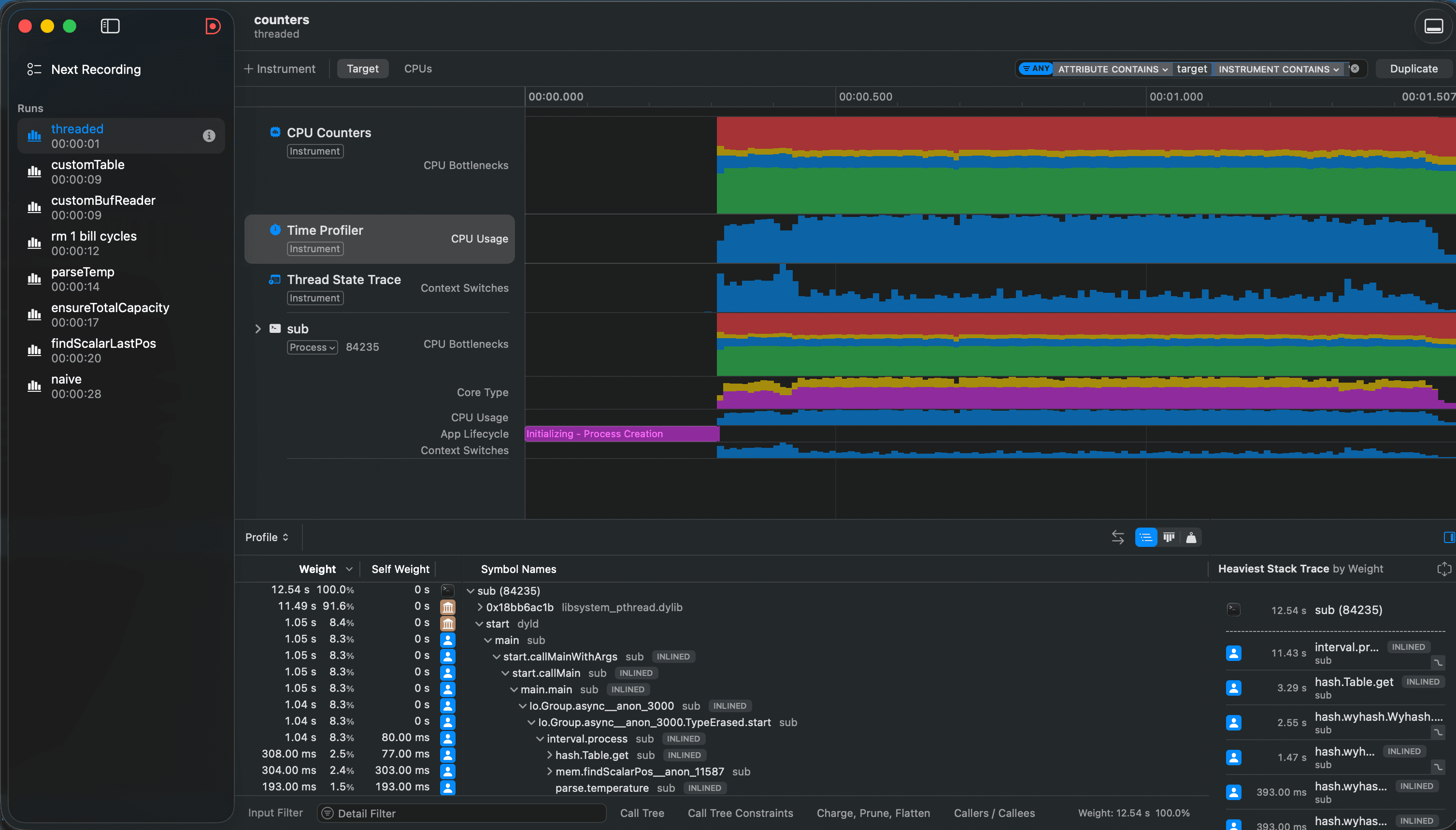Image resolution: width=1456 pixels, height=830 pixels.
Task: Click the Duplicate button
Action: pyautogui.click(x=1414, y=69)
